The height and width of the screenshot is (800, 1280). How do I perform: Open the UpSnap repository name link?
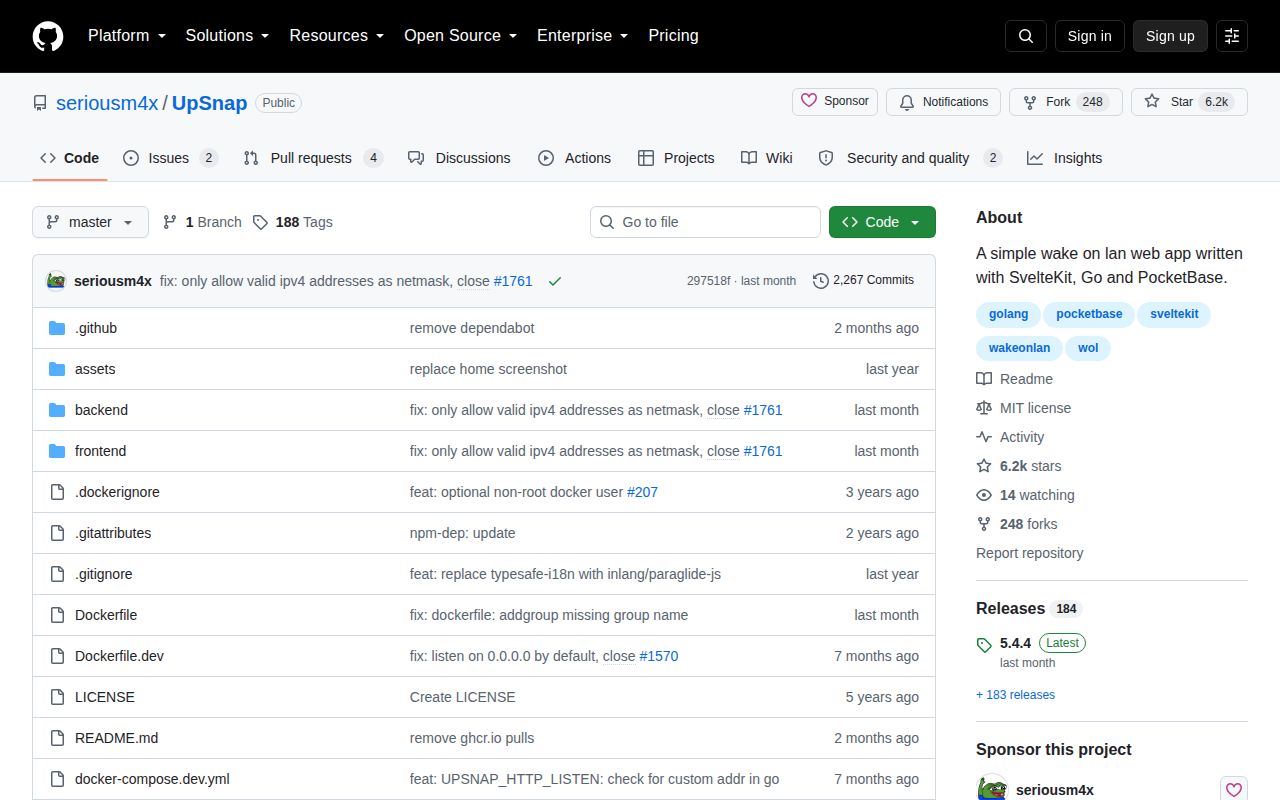click(209, 103)
